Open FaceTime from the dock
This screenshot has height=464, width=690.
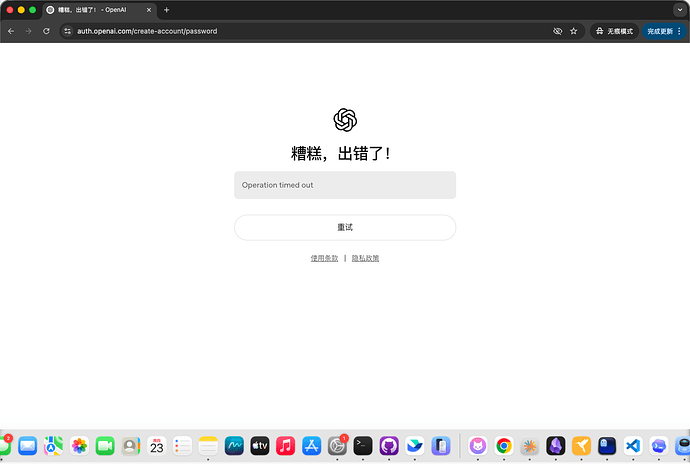tap(105, 446)
